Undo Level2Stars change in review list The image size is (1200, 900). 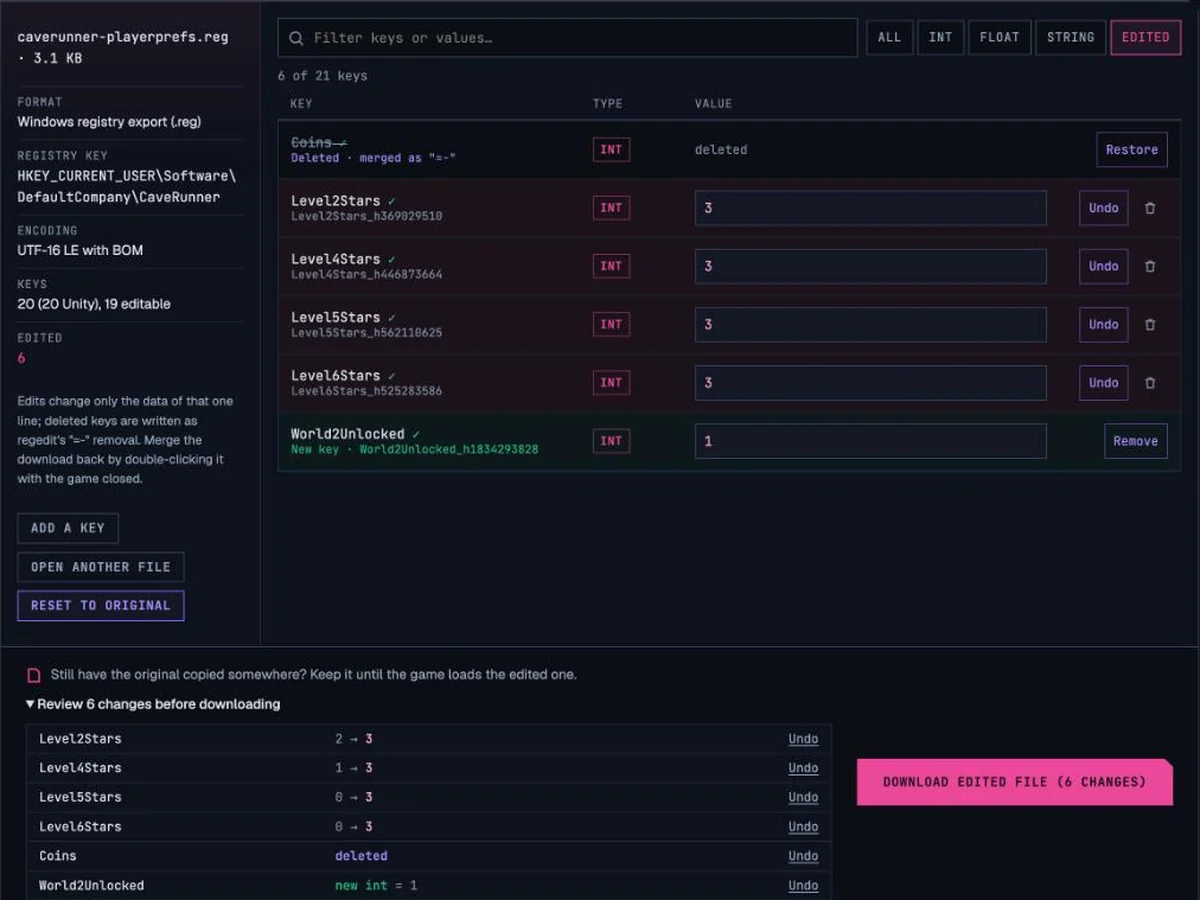(803, 739)
